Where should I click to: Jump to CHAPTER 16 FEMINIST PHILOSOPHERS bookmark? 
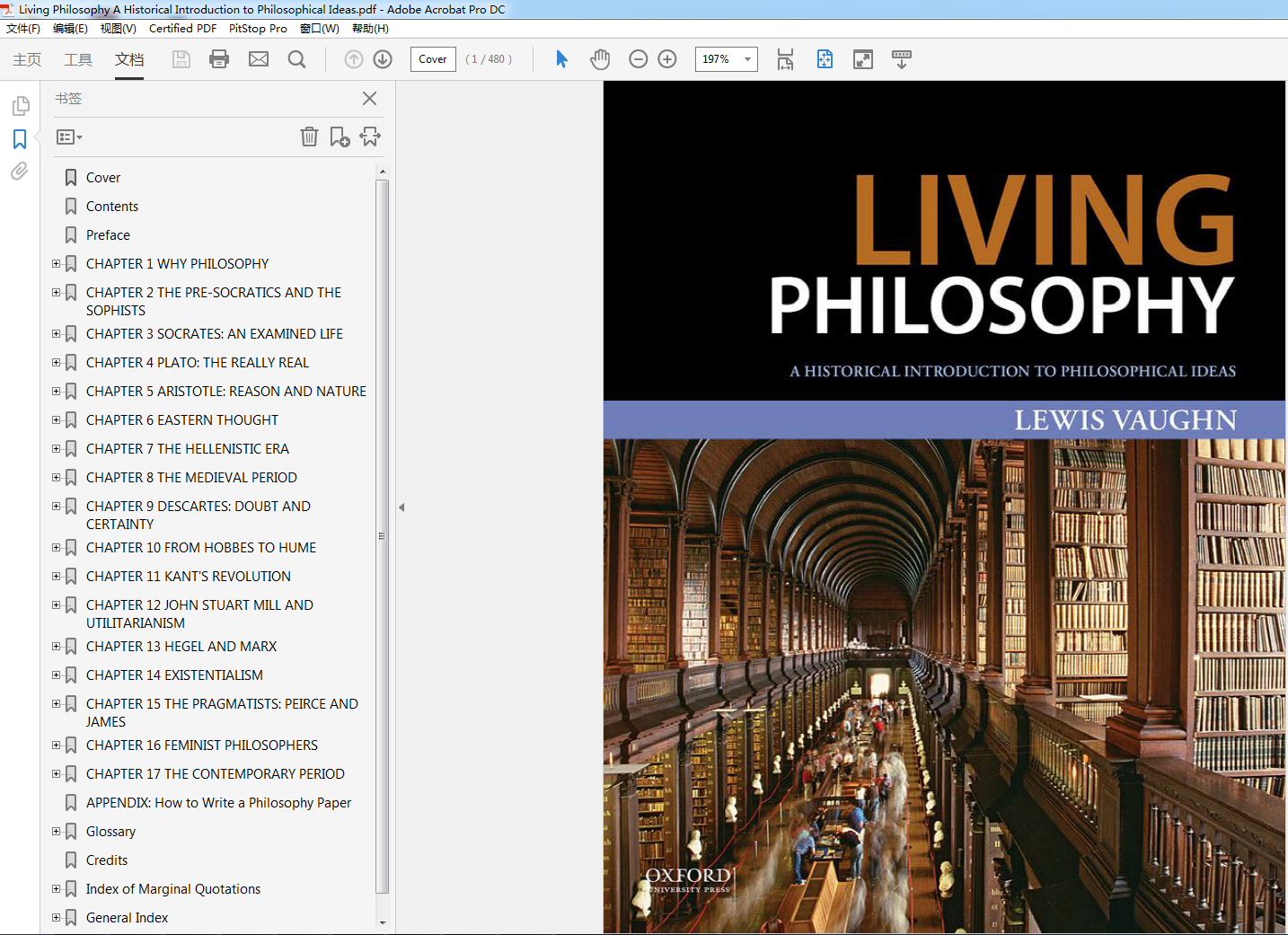tap(202, 745)
